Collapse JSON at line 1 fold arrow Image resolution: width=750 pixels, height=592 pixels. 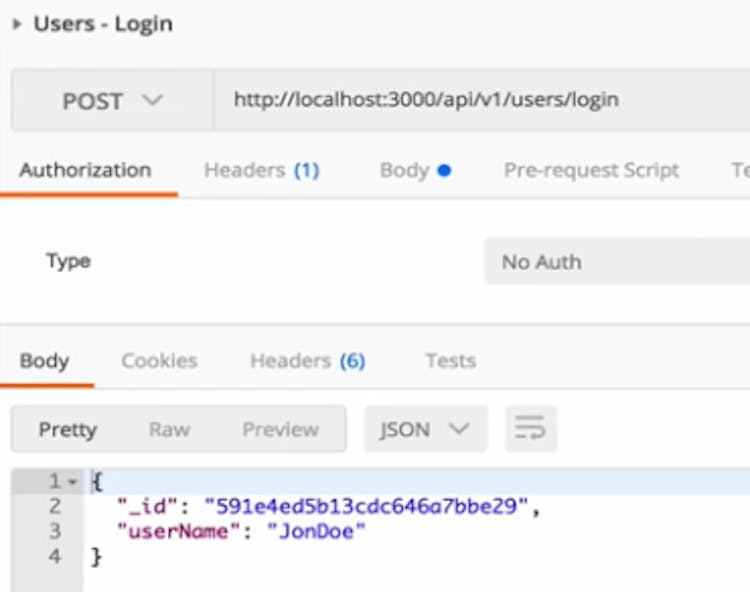click(73, 482)
